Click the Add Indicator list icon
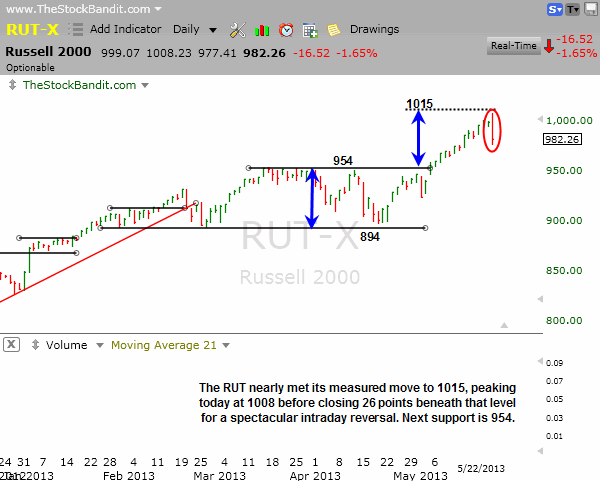Image resolution: width=600 pixels, height=481 pixels. pos(79,30)
